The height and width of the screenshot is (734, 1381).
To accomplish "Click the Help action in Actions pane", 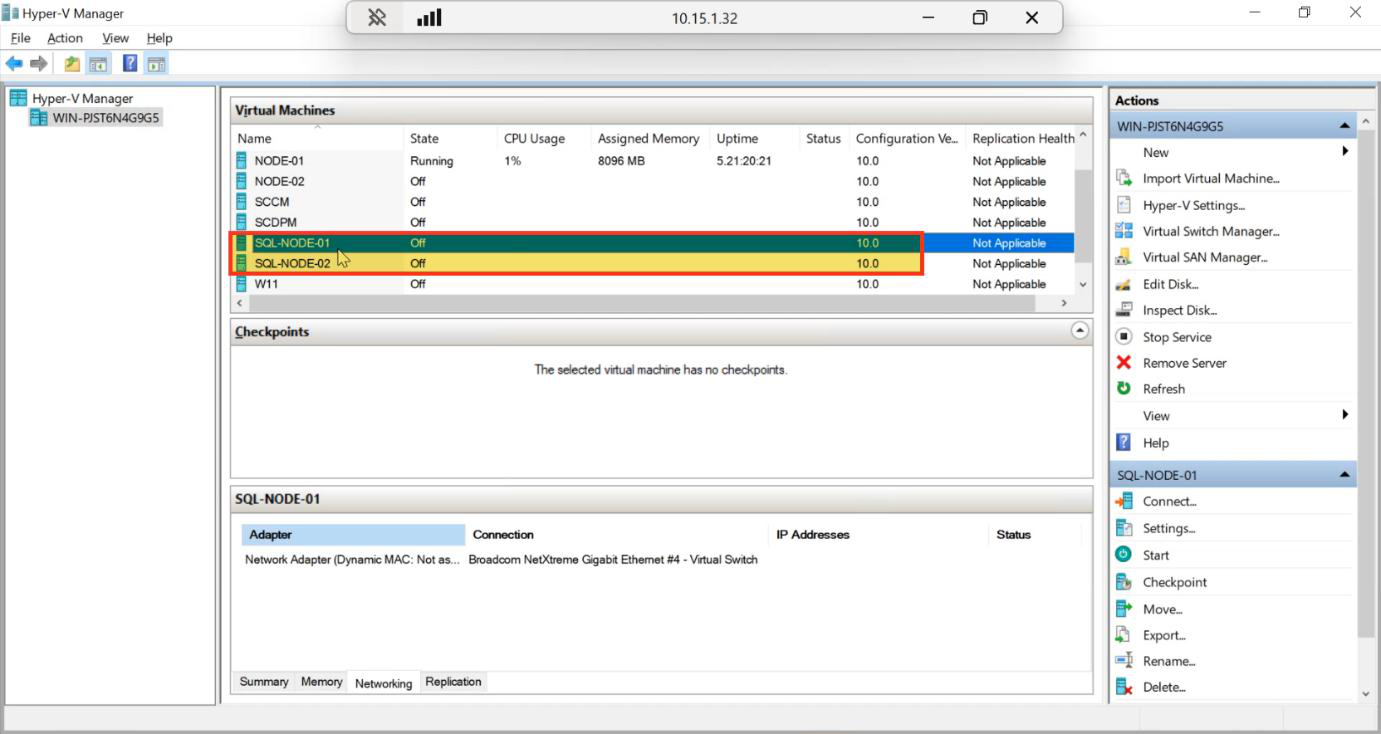I will pyautogui.click(x=1155, y=443).
